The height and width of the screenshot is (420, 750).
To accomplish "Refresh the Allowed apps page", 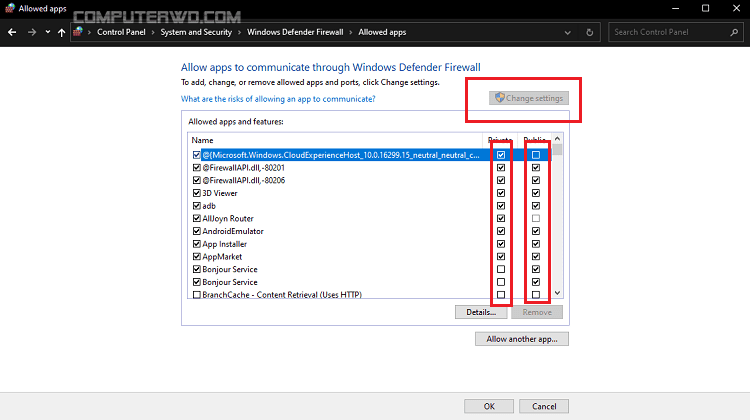I will coord(589,33).
